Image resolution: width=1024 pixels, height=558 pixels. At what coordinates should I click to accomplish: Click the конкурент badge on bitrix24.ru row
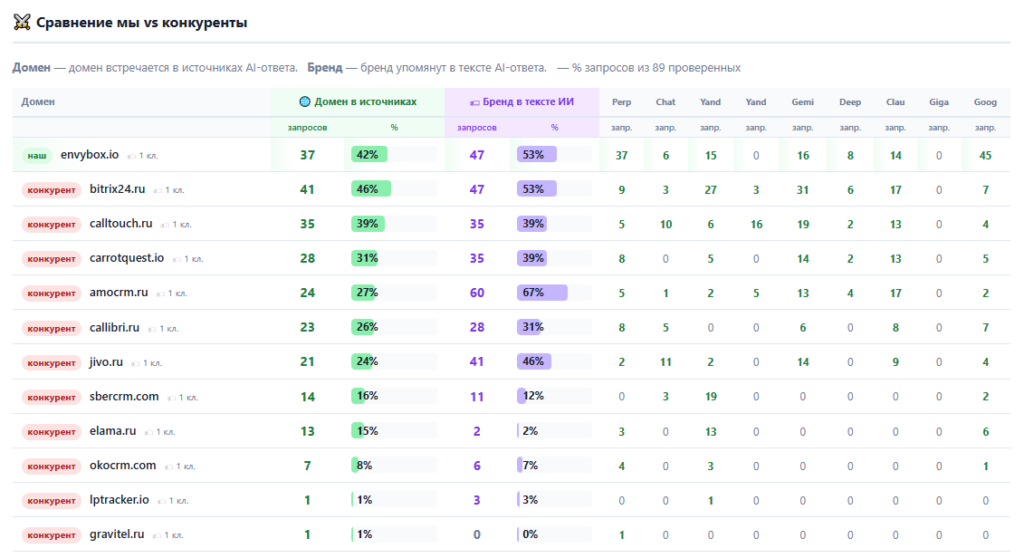(x=52, y=190)
